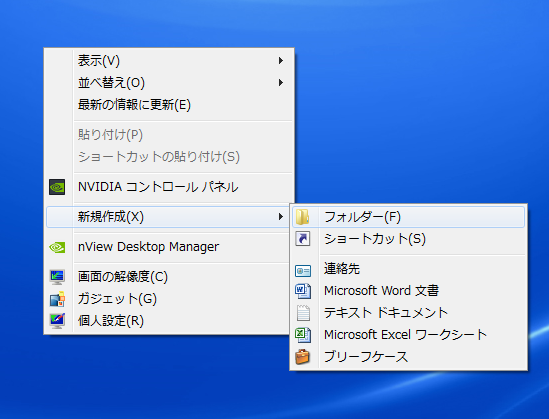Click the Personalize monitor icon

pos(57,321)
